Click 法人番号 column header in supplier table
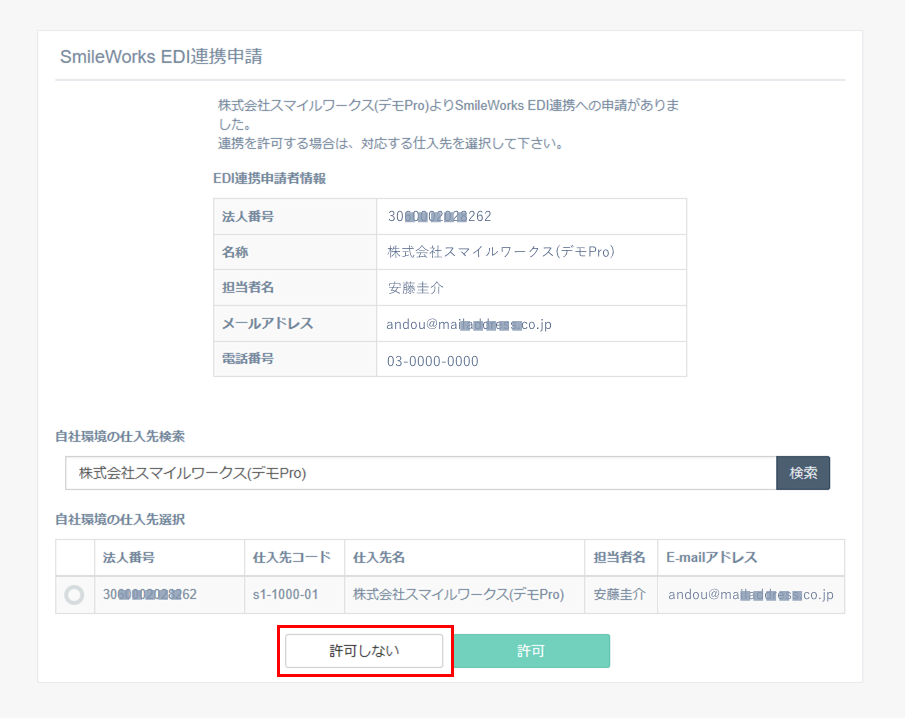This screenshot has width=905, height=718. tap(129, 557)
